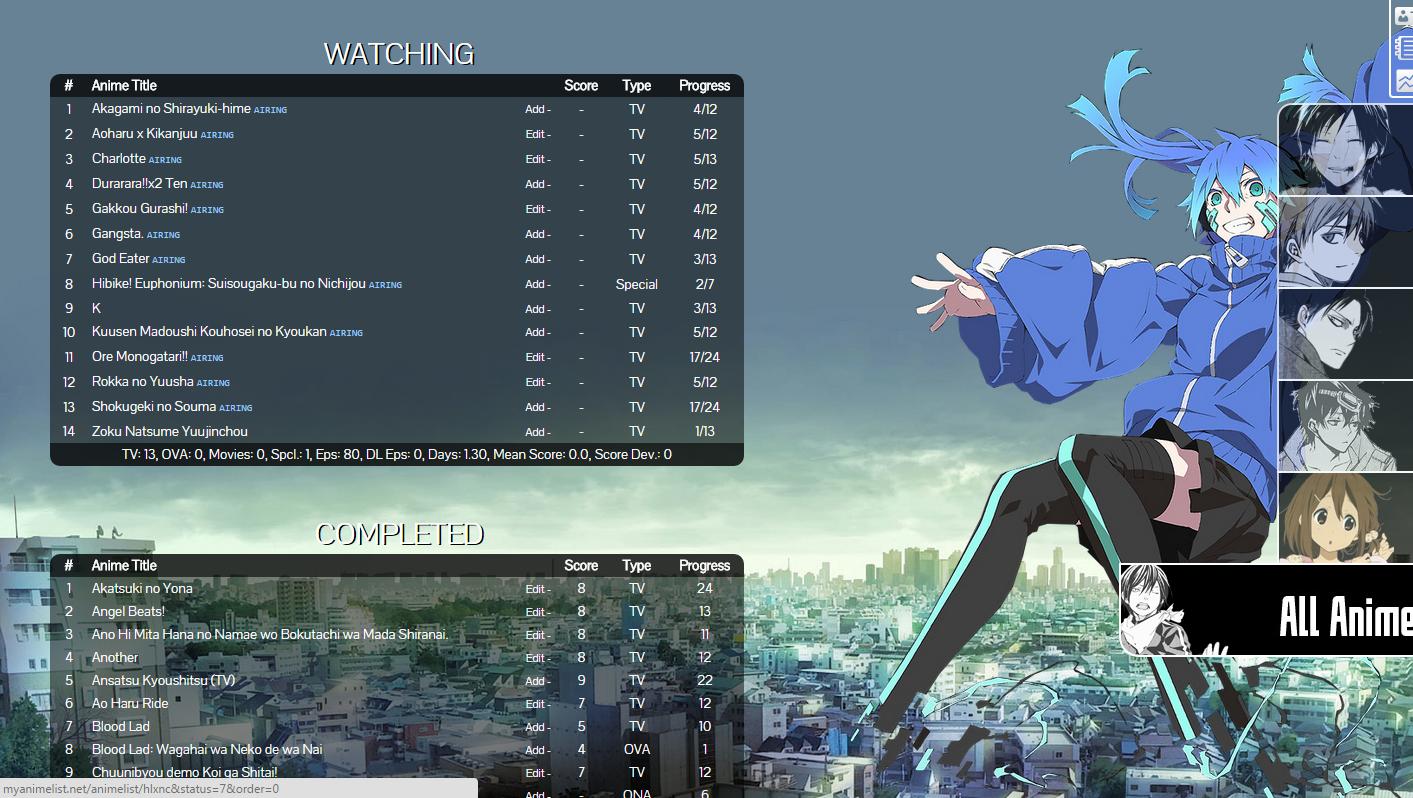1413x798 pixels.
Task: Click Edit for Another
Action: pos(535,658)
